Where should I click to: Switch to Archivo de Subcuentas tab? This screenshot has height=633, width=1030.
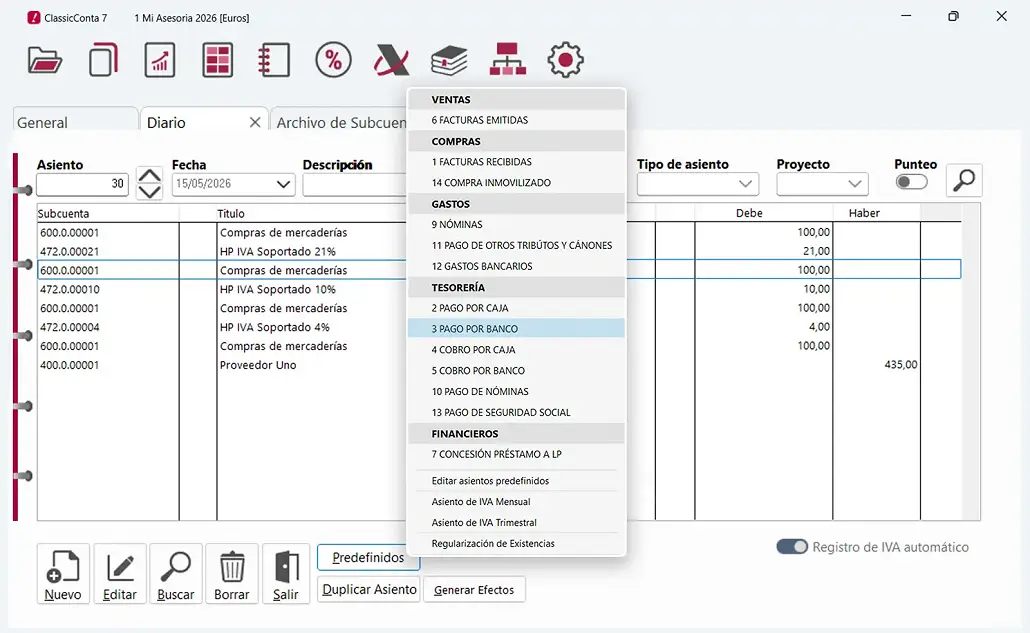tap(341, 122)
